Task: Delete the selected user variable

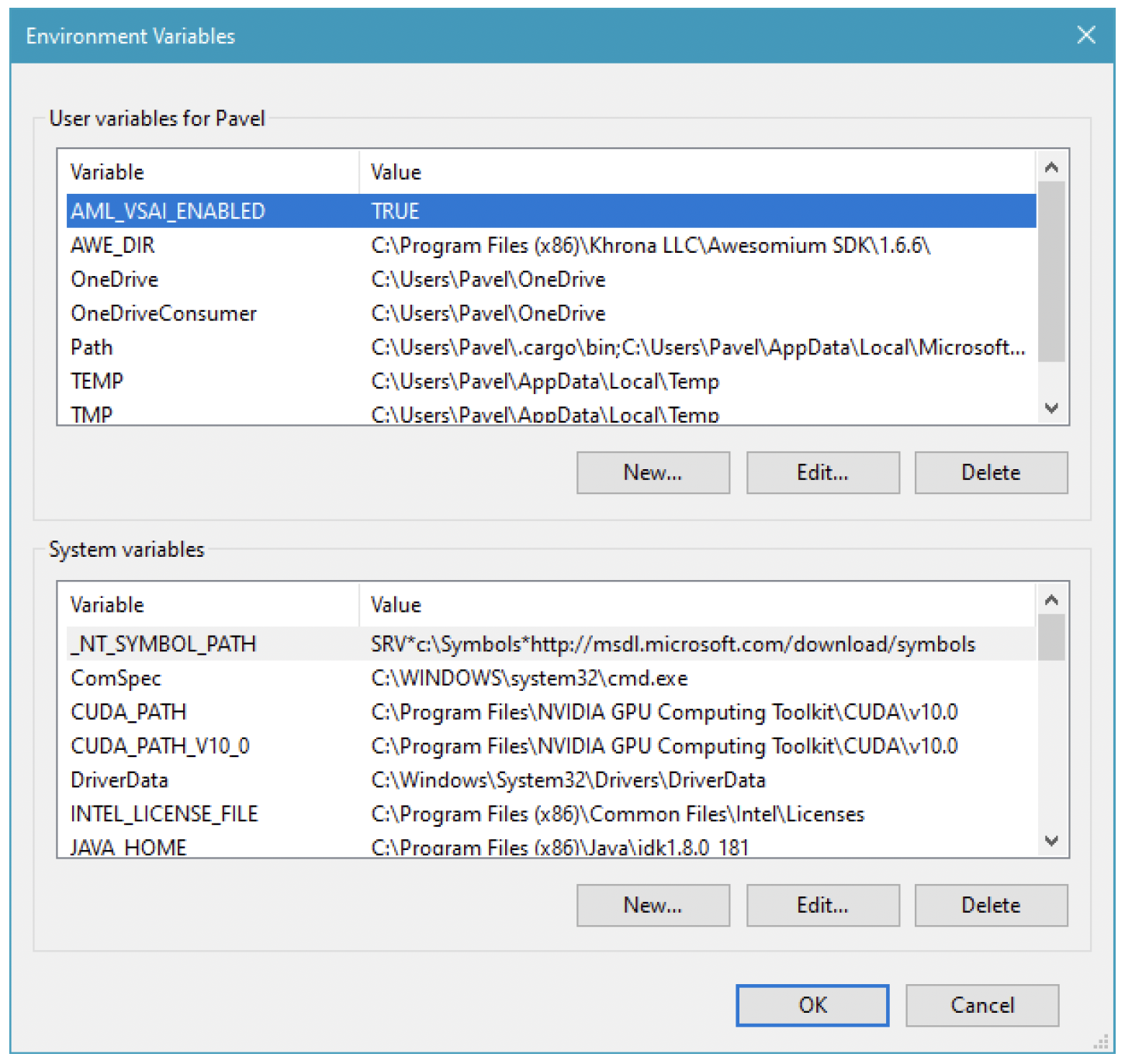Action: pyautogui.click(x=990, y=472)
